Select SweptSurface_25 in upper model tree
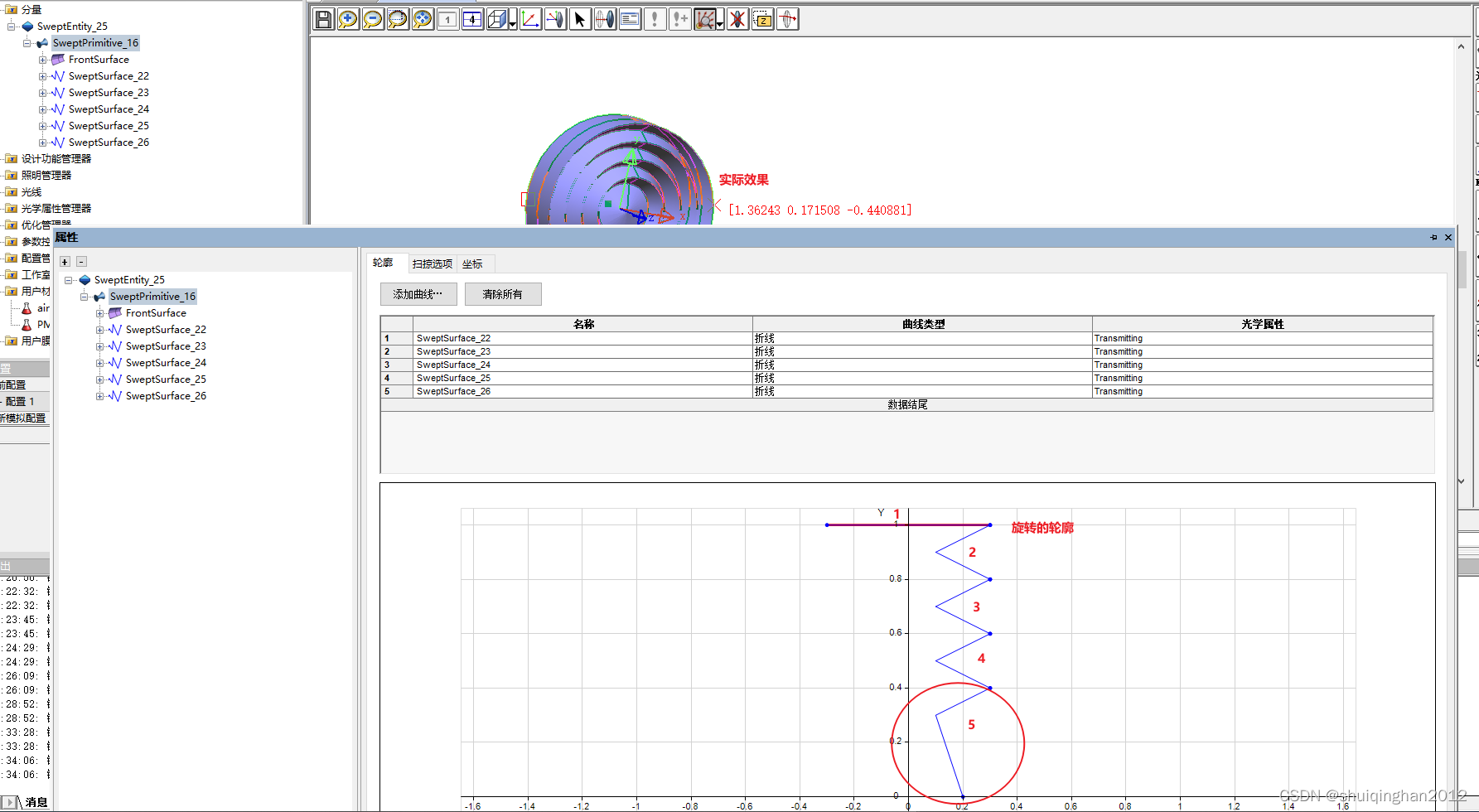Image resolution: width=1479 pixels, height=812 pixels. point(109,126)
